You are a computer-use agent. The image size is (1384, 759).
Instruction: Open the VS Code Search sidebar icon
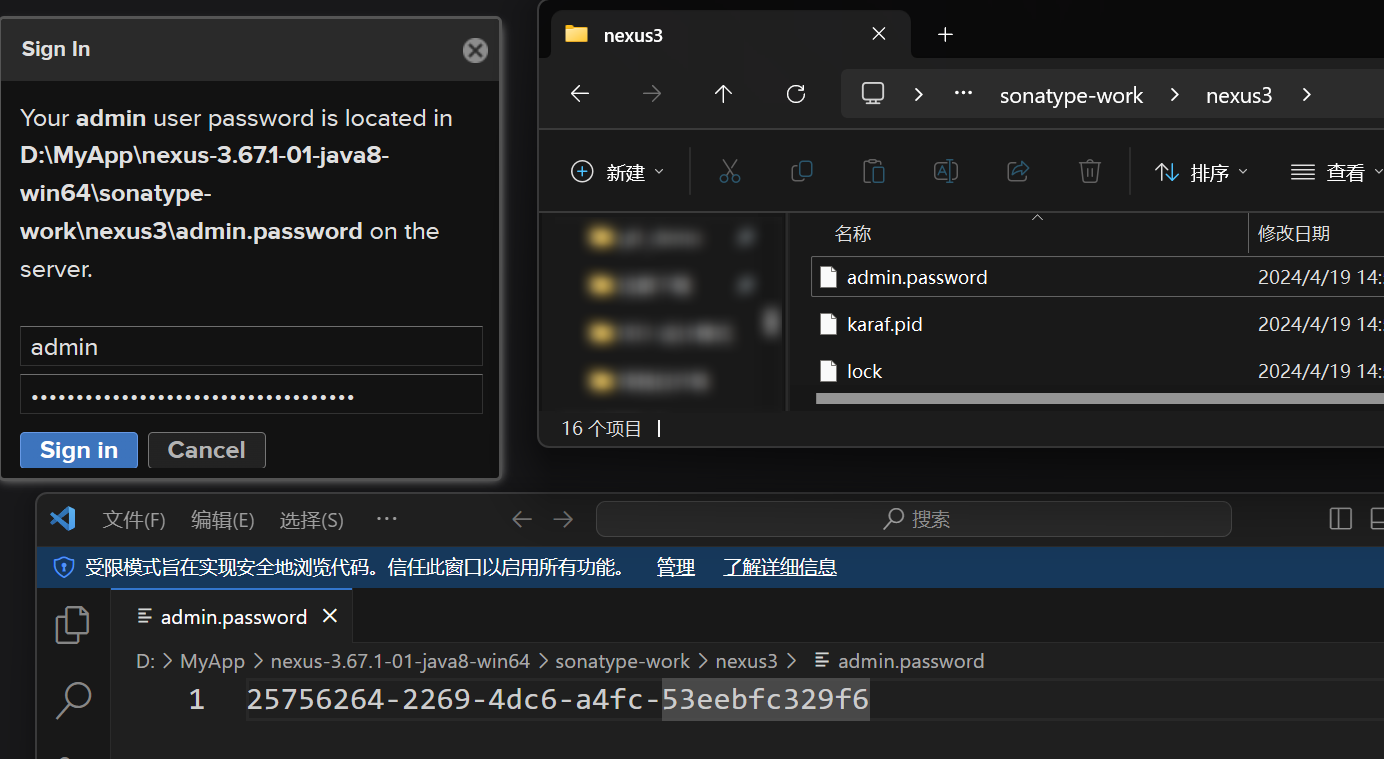pyautogui.click(x=73, y=700)
